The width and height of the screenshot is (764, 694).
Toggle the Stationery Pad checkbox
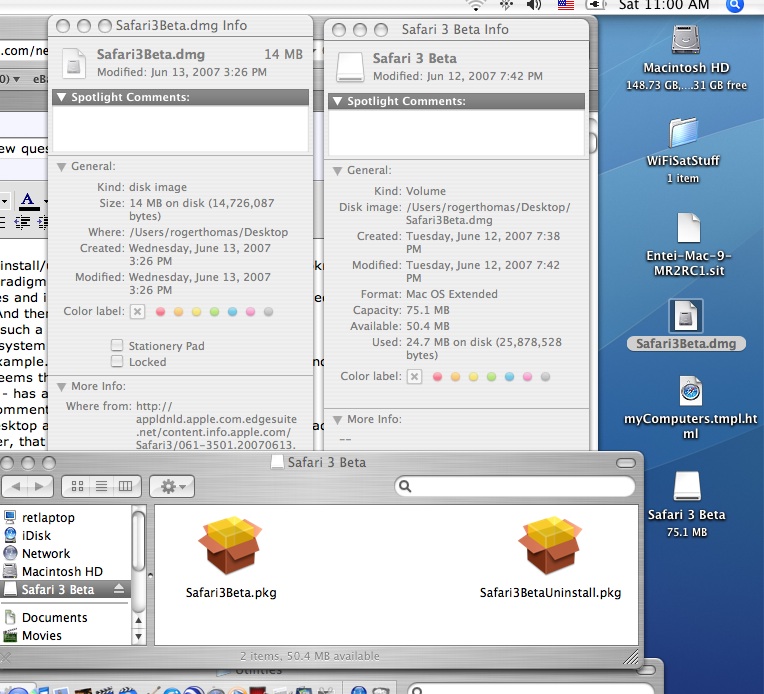(117, 346)
